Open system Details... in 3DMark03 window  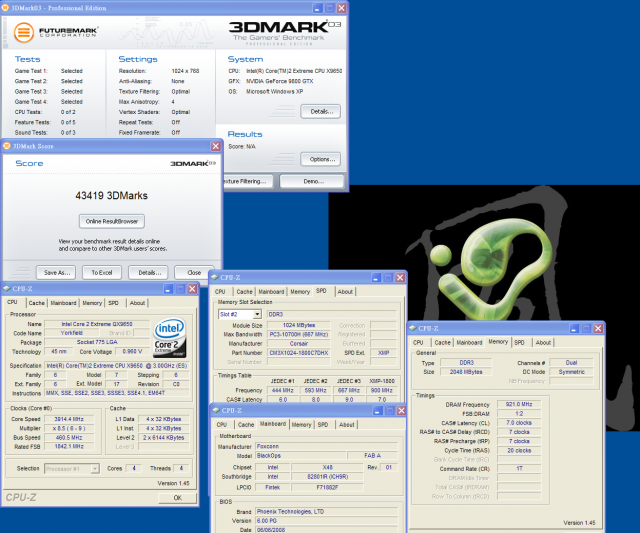point(321,111)
